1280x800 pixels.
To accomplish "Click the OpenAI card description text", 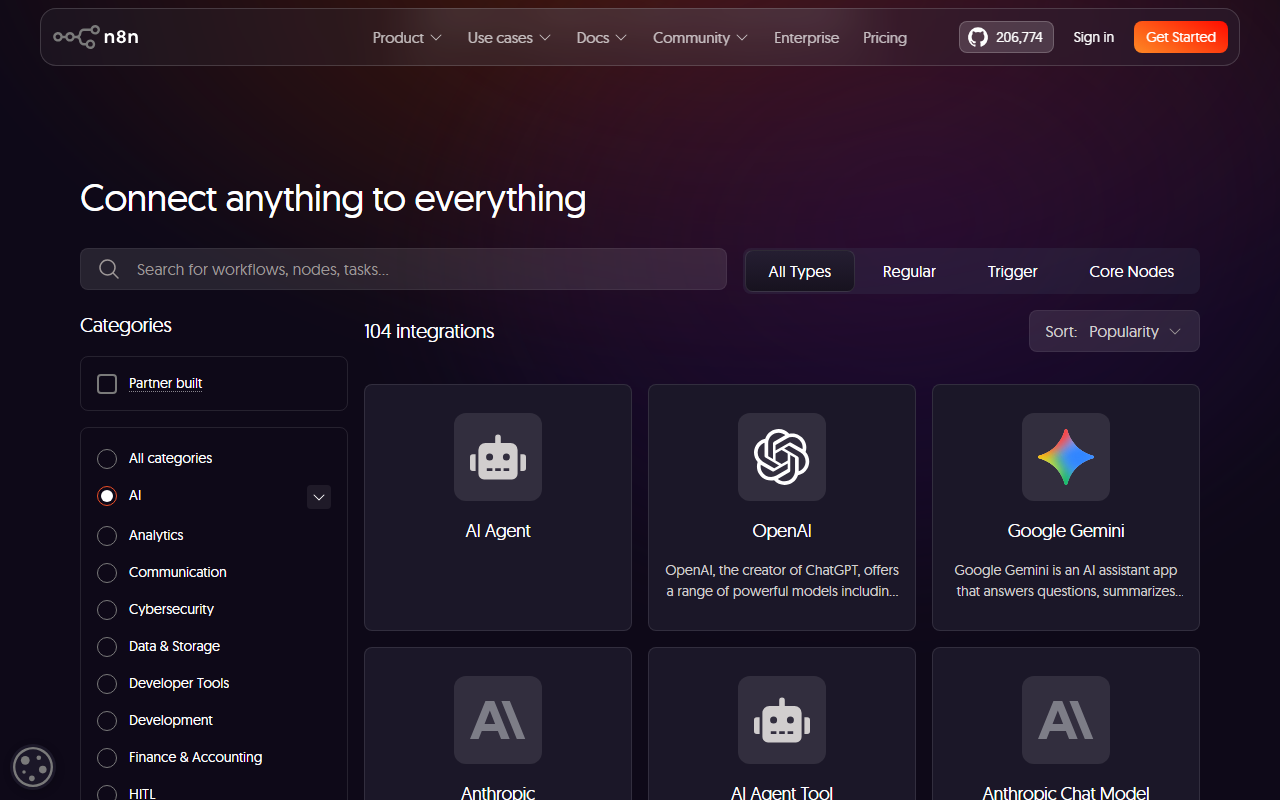I will coord(782,580).
